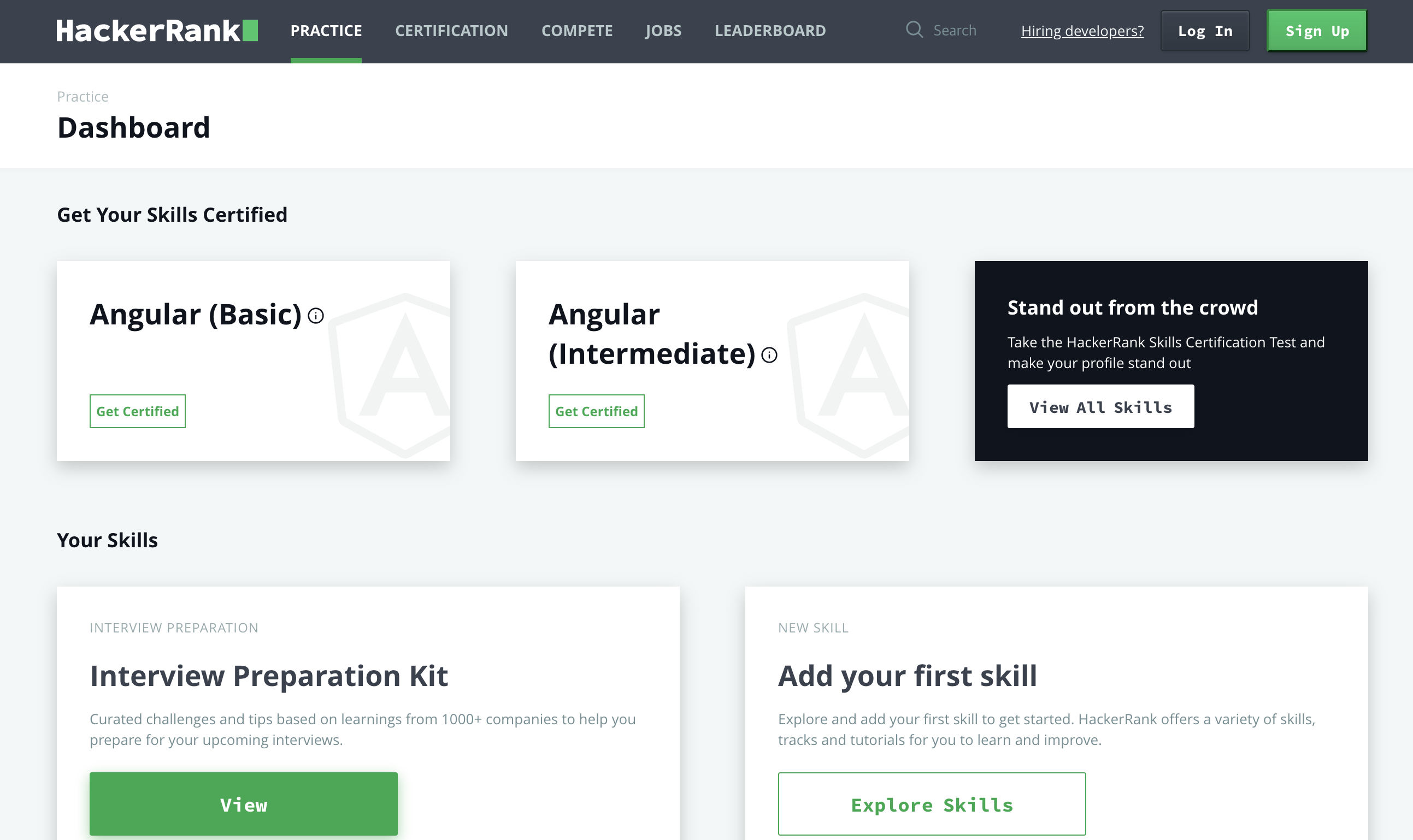Open info icon beside Angular (Basic)

[316, 316]
